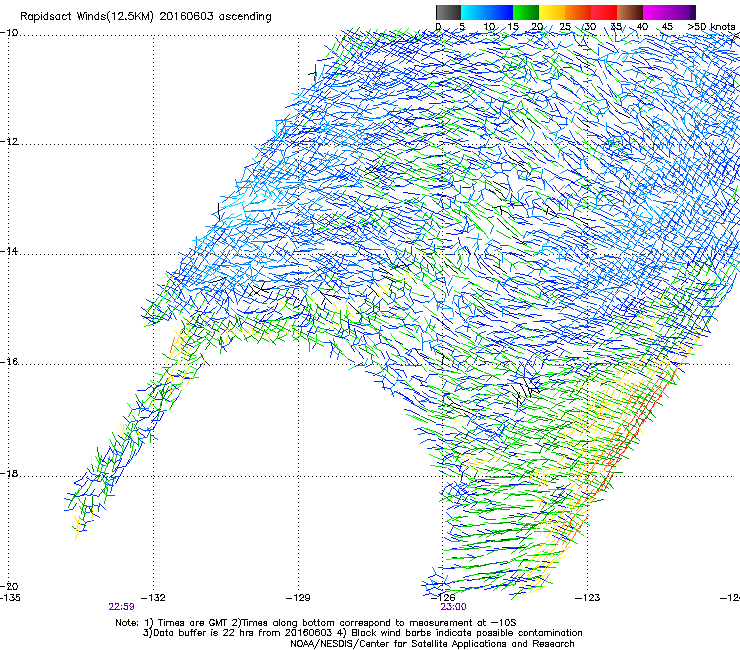Click the 'Data buffer is 22 hrs' note
Viewport: 740px width, 650px height.
tap(362, 633)
